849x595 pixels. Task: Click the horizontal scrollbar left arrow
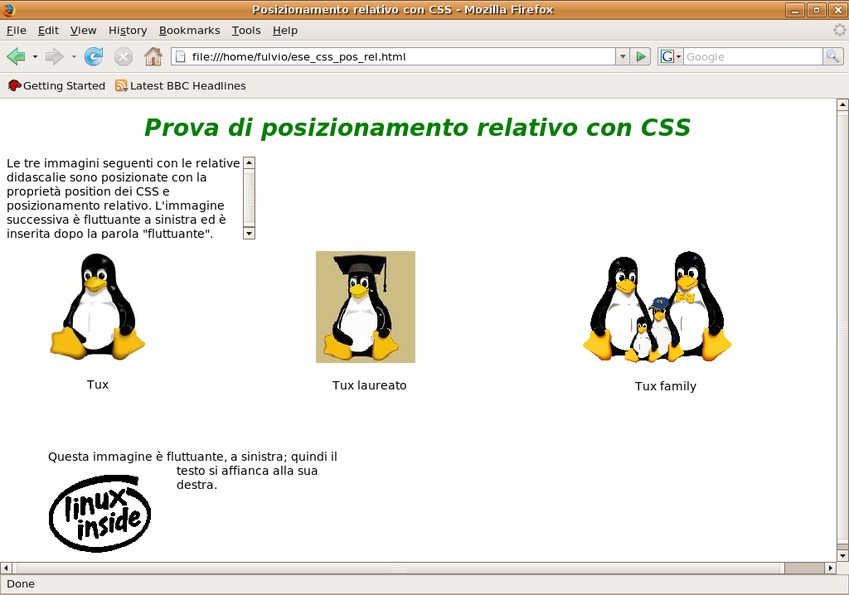6,568
